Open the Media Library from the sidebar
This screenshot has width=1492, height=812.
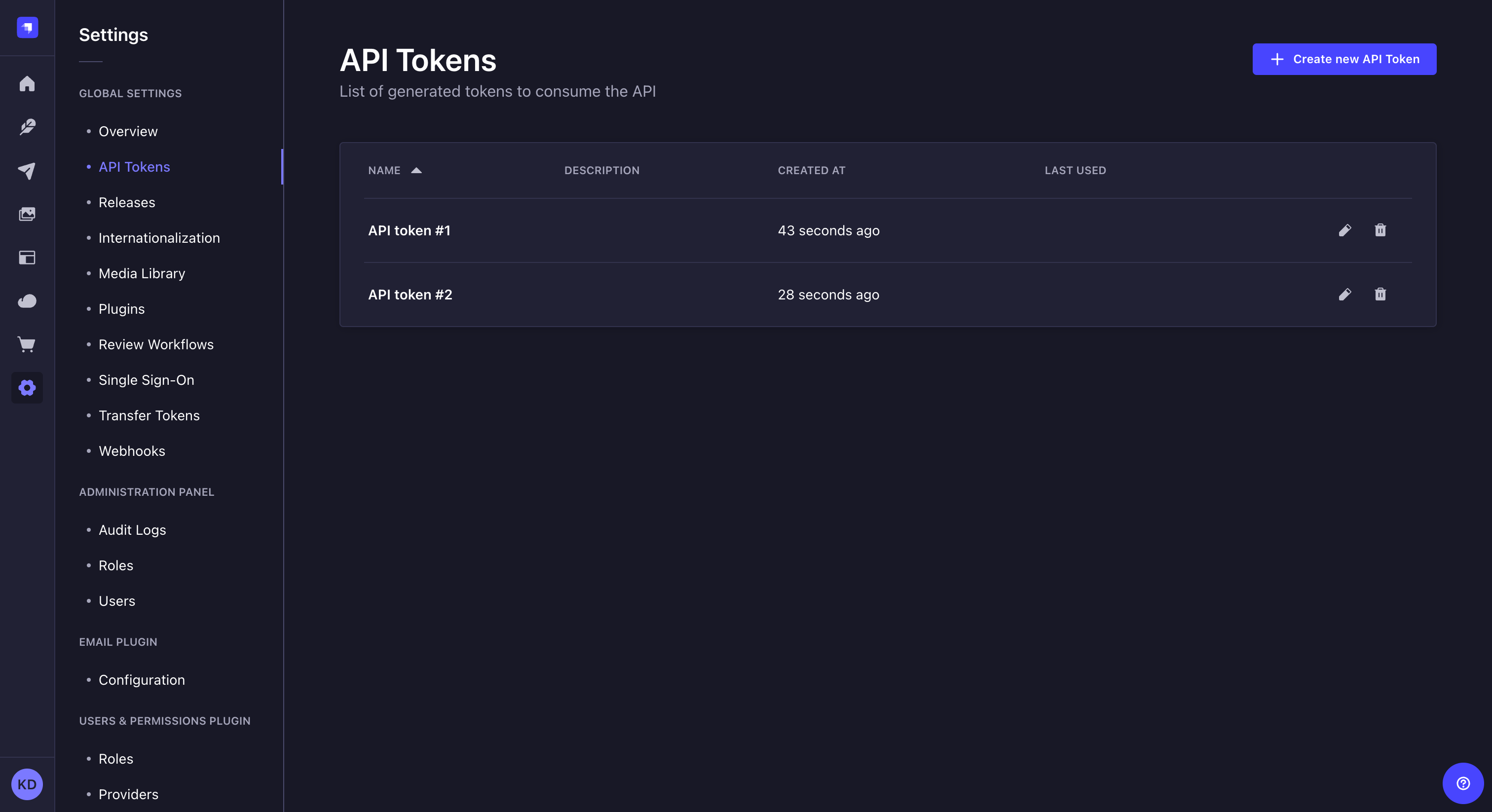pyautogui.click(x=27, y=214)
